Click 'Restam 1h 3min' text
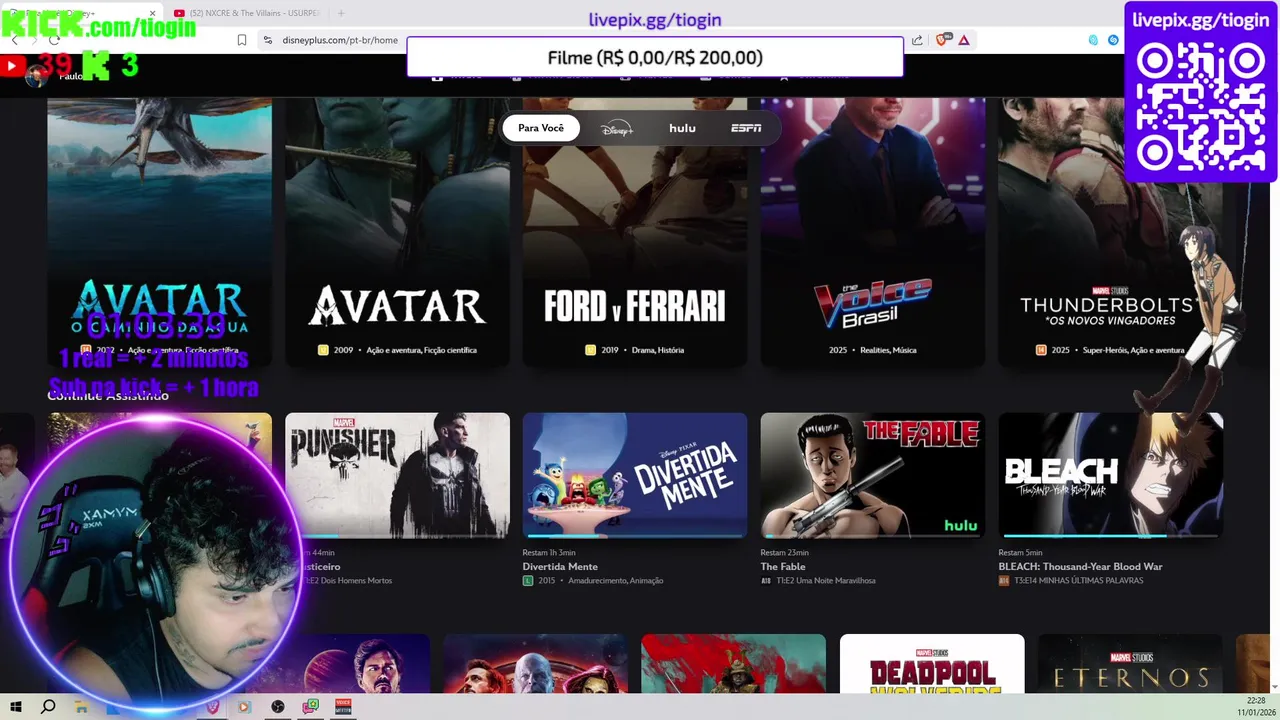The width and height of the screenshot is (1280, 720). click(x=549, y=553)
